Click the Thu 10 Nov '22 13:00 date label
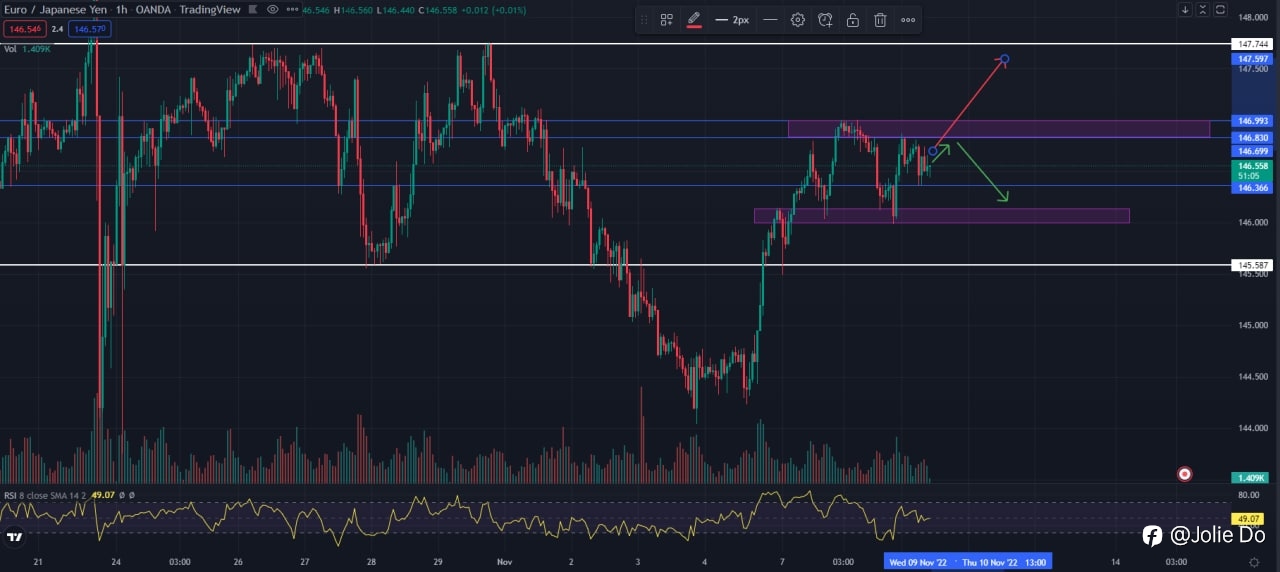 [x=1004, y=563]
